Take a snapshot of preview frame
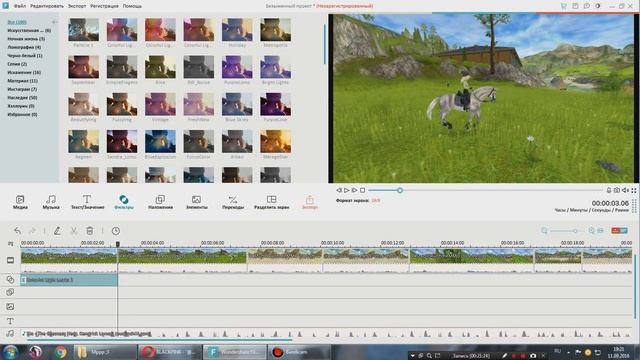 click(x=617, y=190)
